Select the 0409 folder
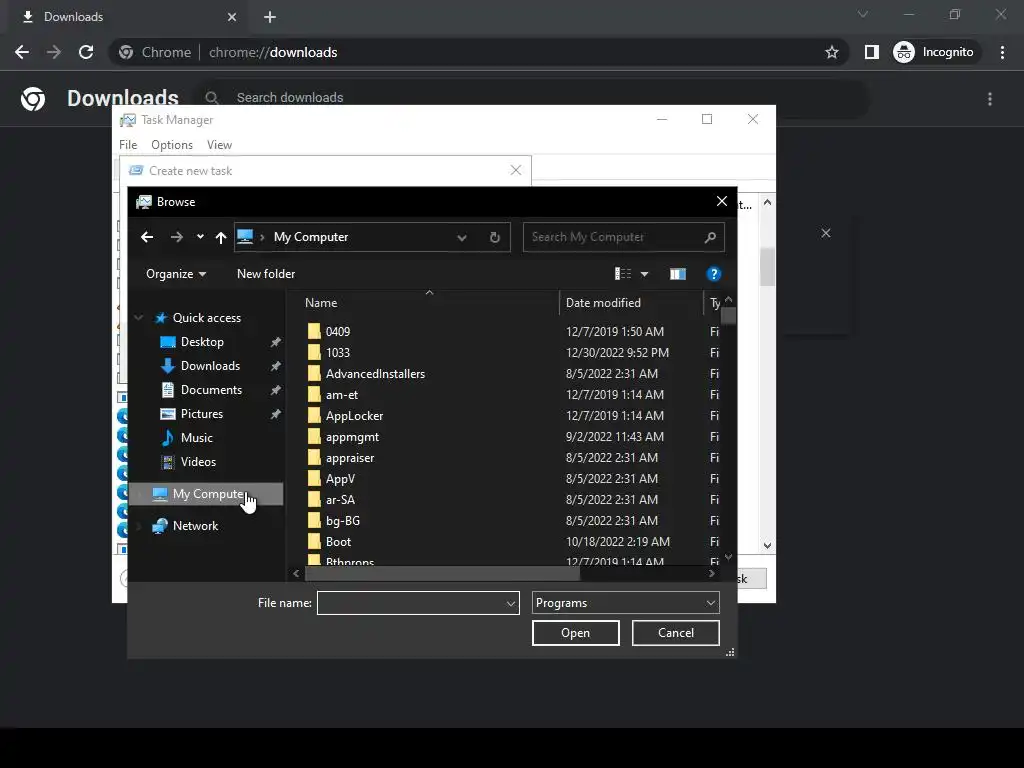The image size is (1024, 768). click(338, 332)
